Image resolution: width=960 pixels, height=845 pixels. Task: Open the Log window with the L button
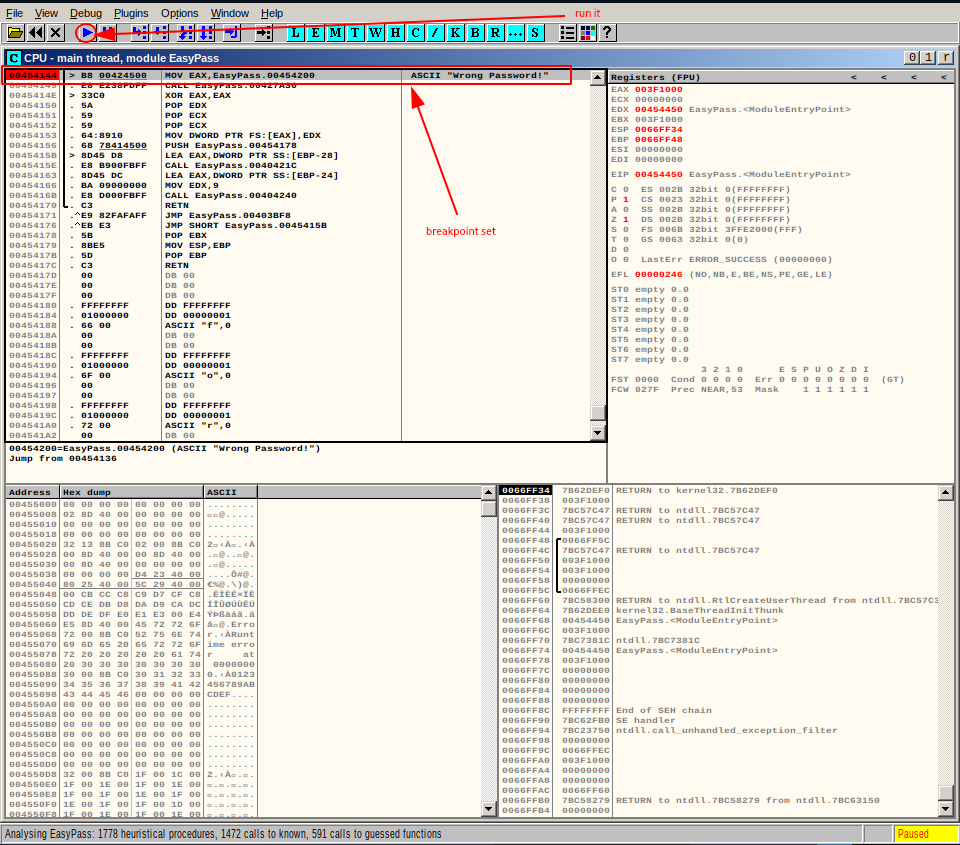296,33
